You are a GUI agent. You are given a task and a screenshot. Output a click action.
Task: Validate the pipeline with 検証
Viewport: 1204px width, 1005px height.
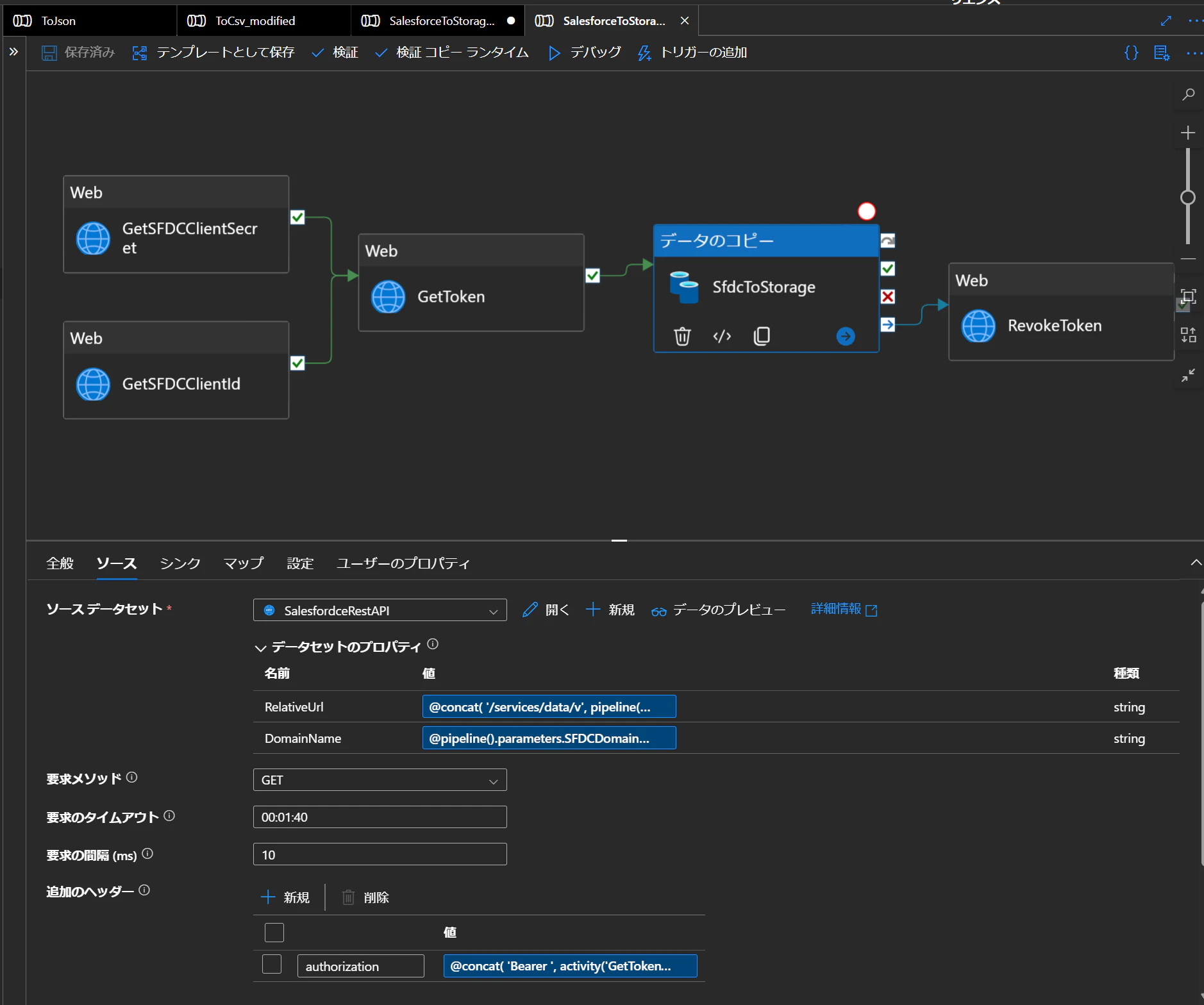click(335, 53)
